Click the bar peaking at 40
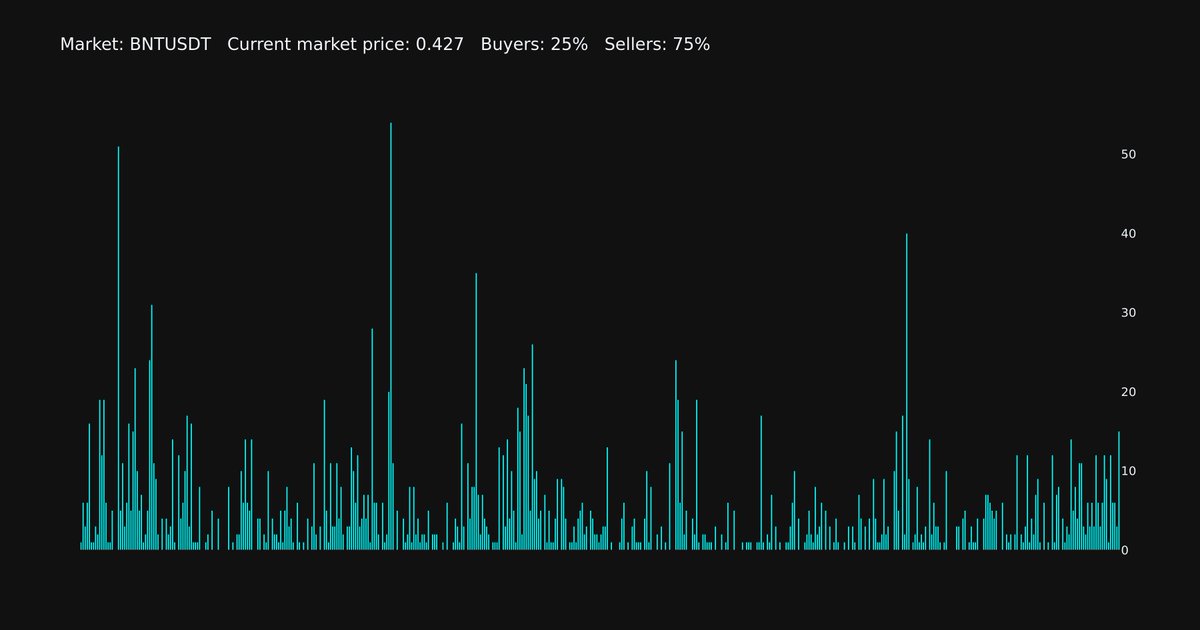The width and height of the screenshot is (1200, 630). click(906, 392)
